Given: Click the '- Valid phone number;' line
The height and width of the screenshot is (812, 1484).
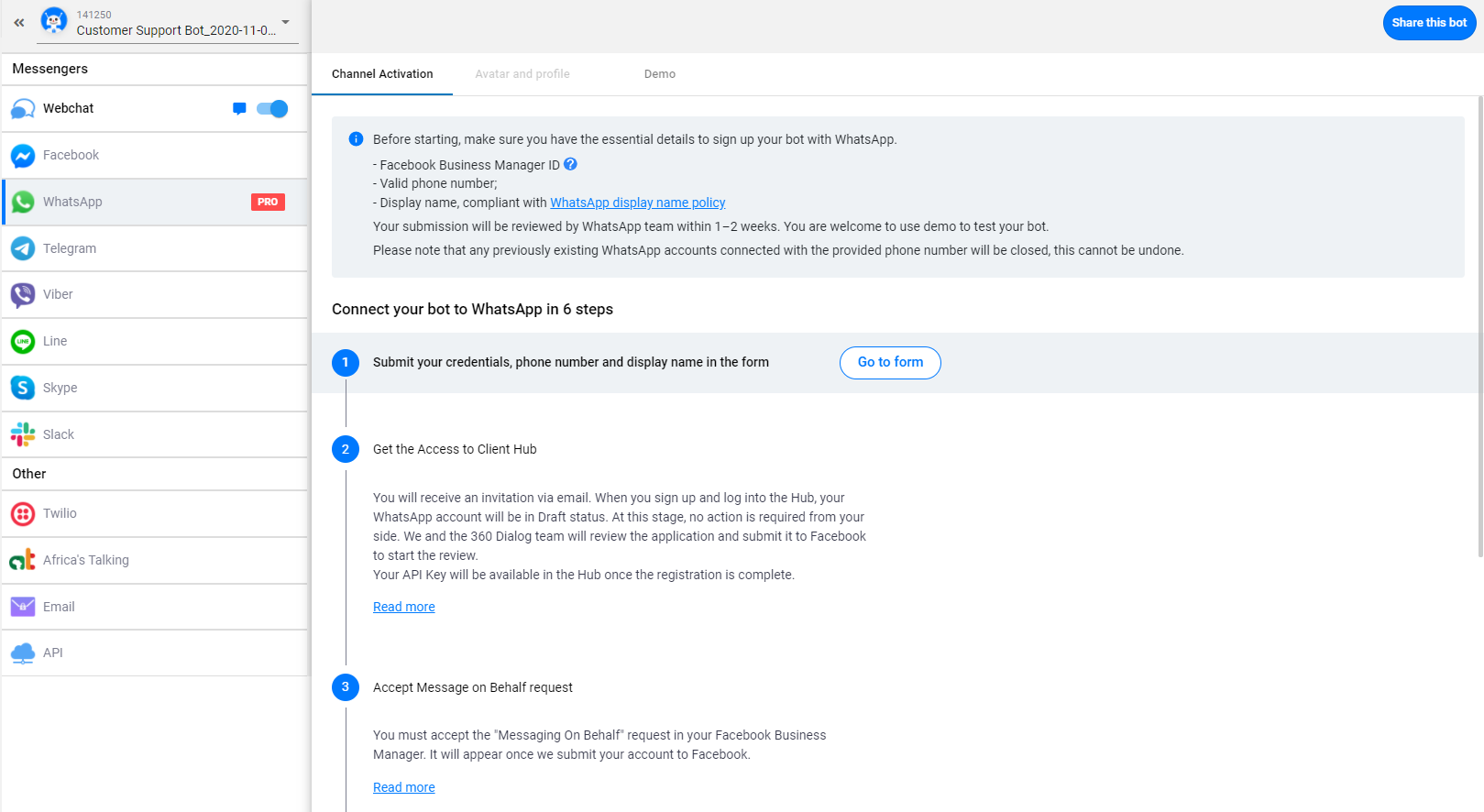Looking at the screenshot, I should coord(435,183).
